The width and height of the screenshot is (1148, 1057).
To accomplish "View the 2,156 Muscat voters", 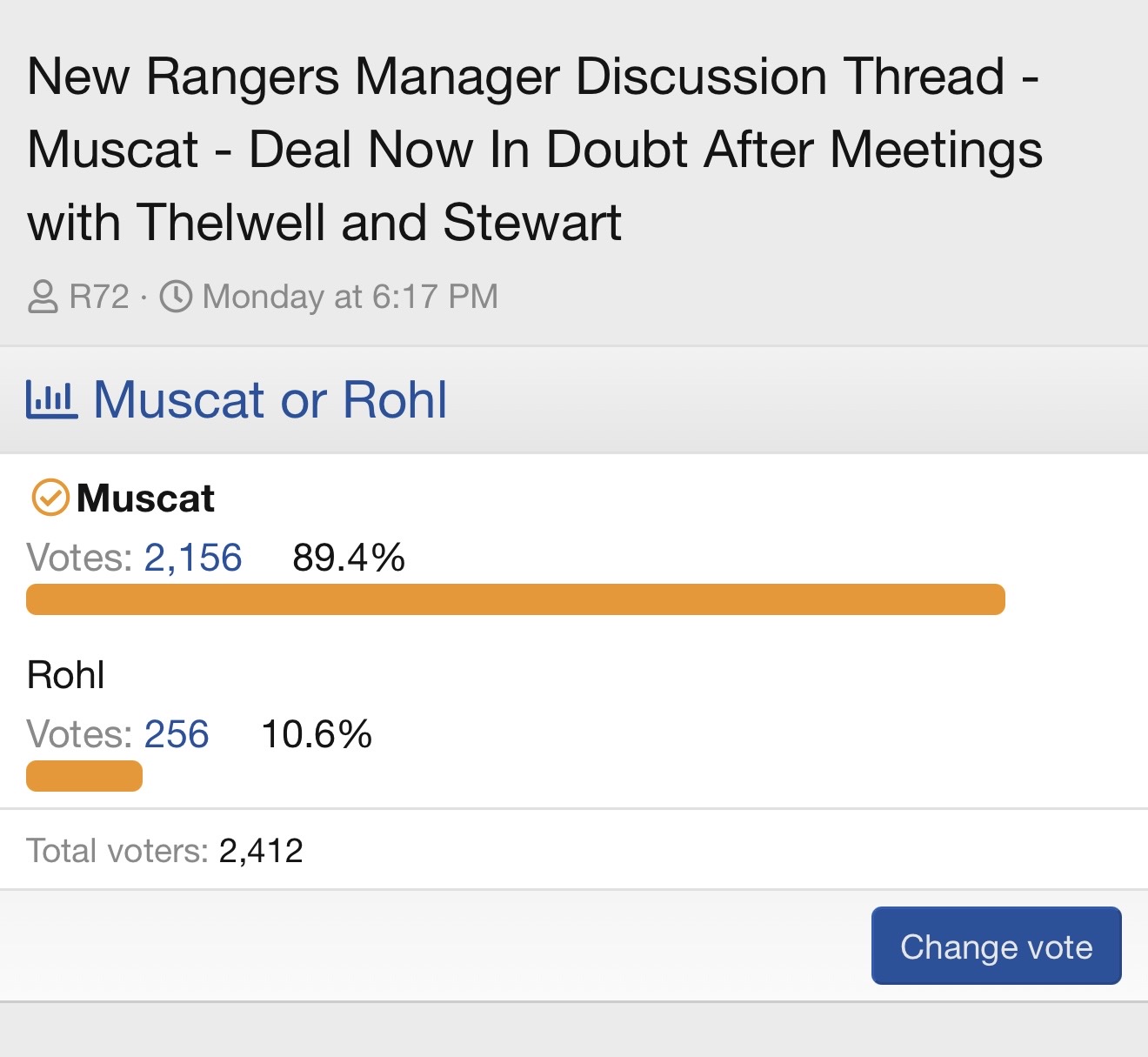I will (193, 558).
